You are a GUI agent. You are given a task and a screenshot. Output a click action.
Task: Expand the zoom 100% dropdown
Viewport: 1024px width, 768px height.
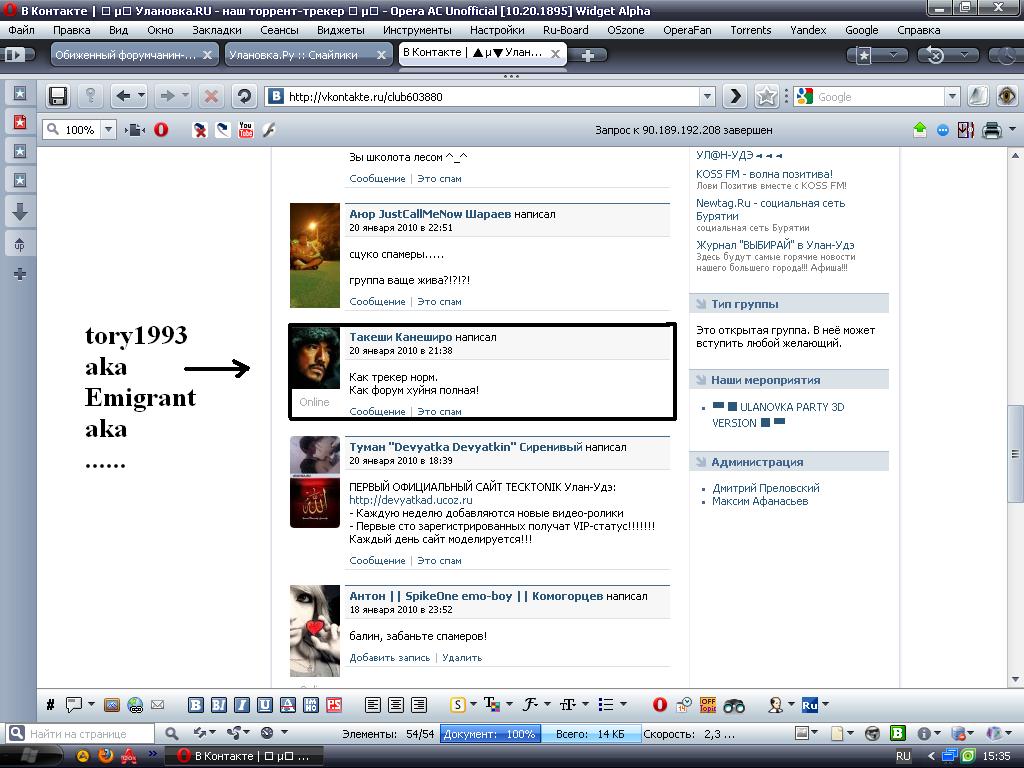(108, 130)
